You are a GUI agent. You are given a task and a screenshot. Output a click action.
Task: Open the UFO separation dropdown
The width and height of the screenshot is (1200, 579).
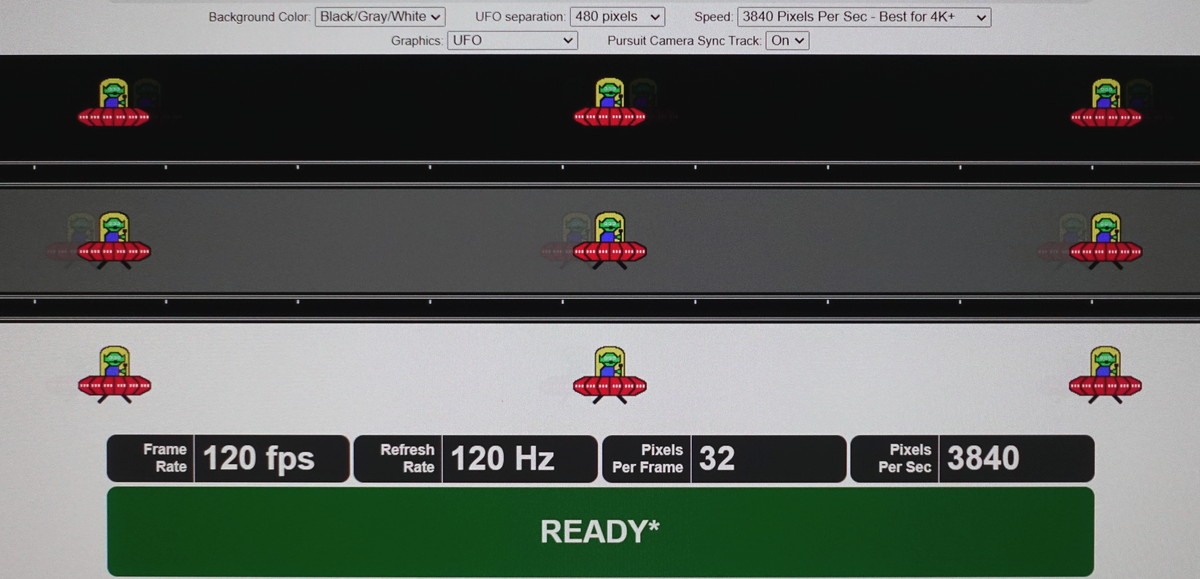[x=617, y=17]
